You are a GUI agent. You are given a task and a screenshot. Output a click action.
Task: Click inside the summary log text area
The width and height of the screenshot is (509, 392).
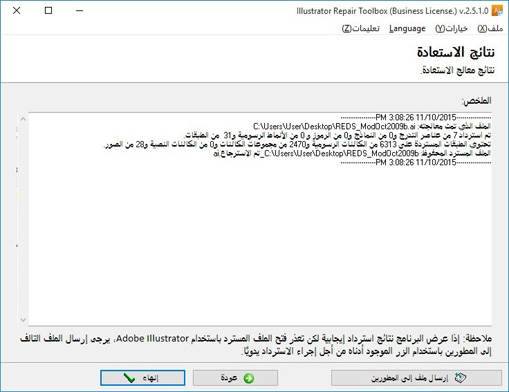(x=260, y=219)
